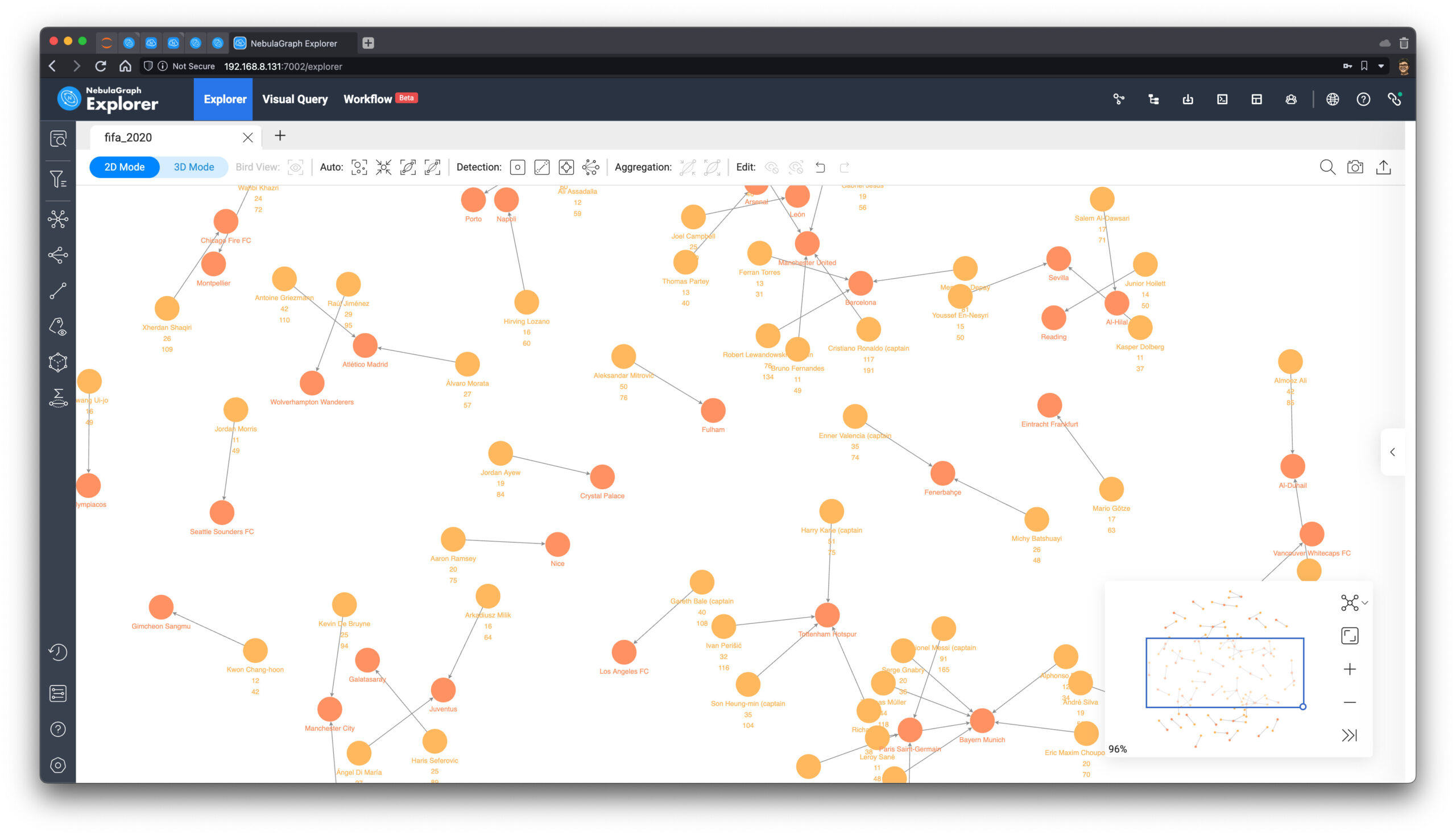Open the vertex search sidebar icon
The height and width of the screenshot is (836, 1456).
click(58, 138)
